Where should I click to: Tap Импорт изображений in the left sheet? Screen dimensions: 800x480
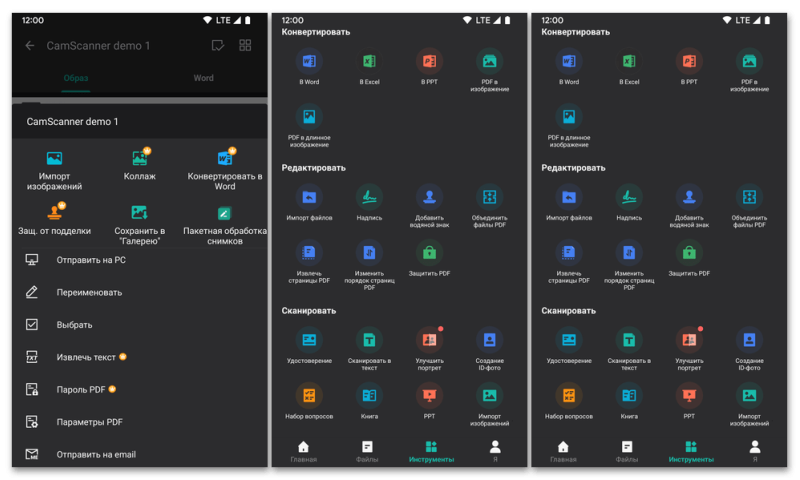point(54,171)
